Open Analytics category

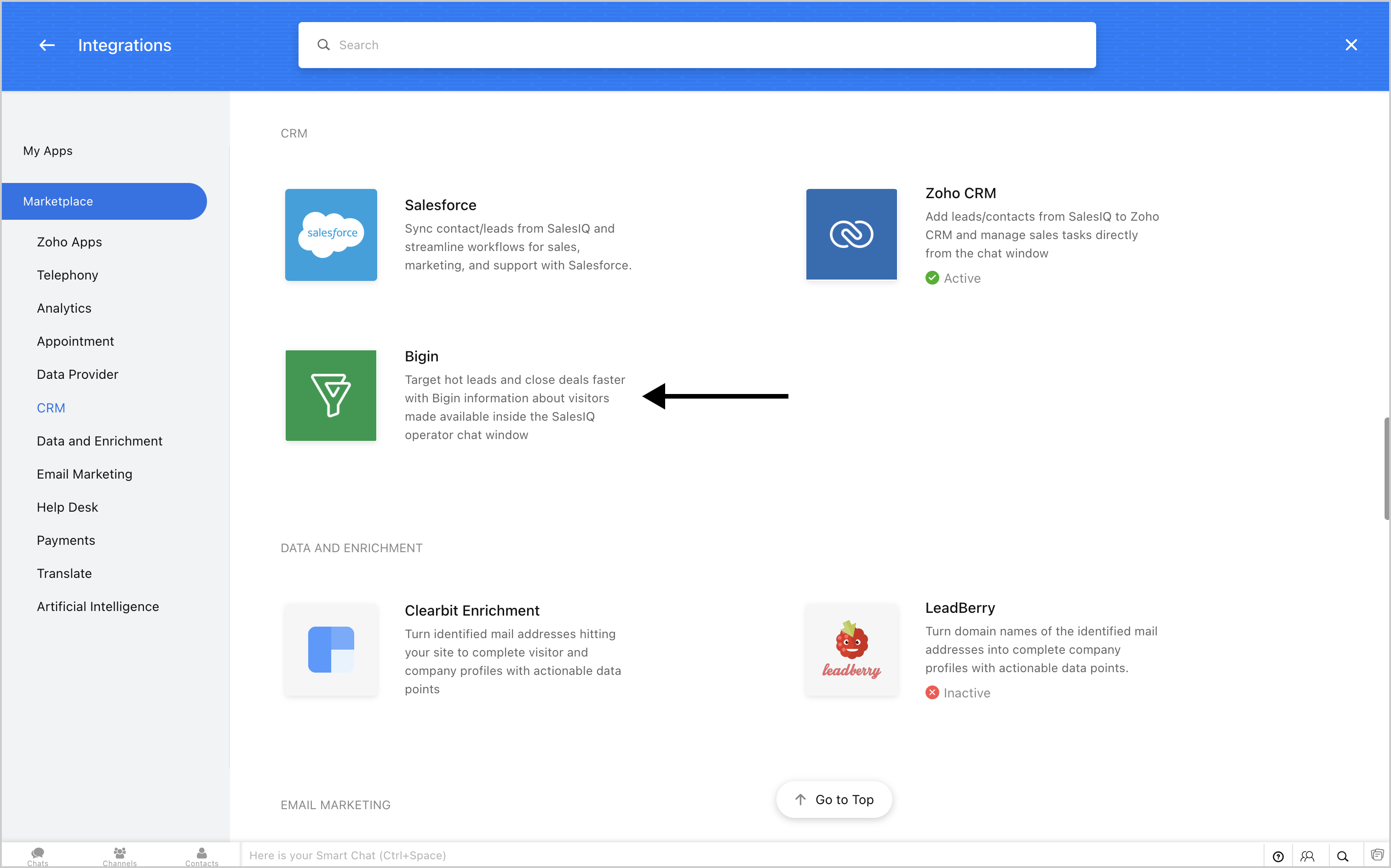[x=64, y=308]
